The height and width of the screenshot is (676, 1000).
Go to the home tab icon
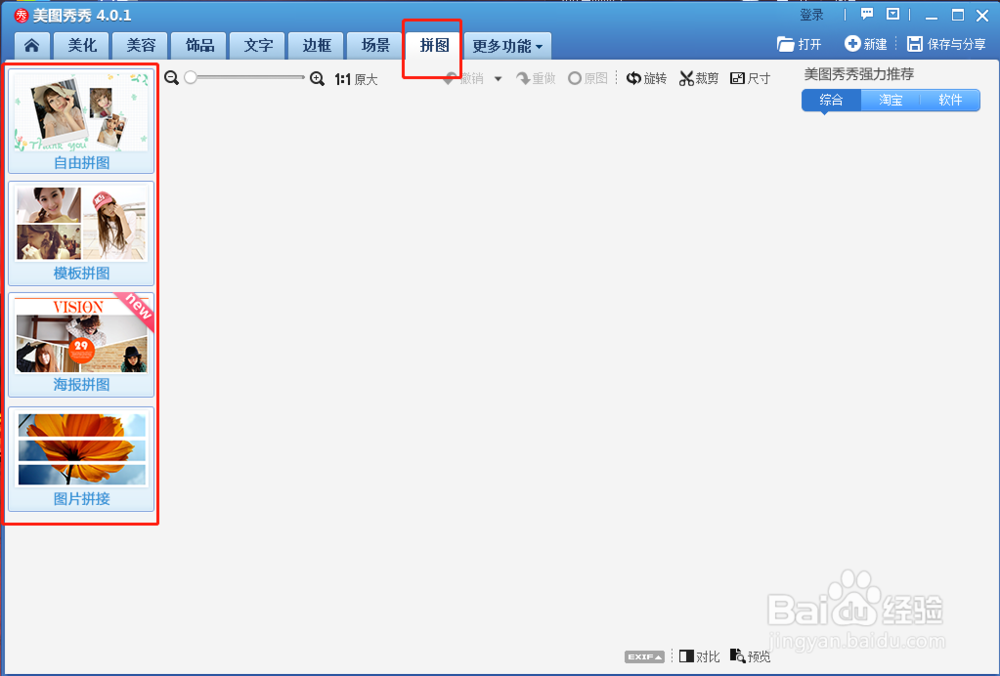pos(32,45)
